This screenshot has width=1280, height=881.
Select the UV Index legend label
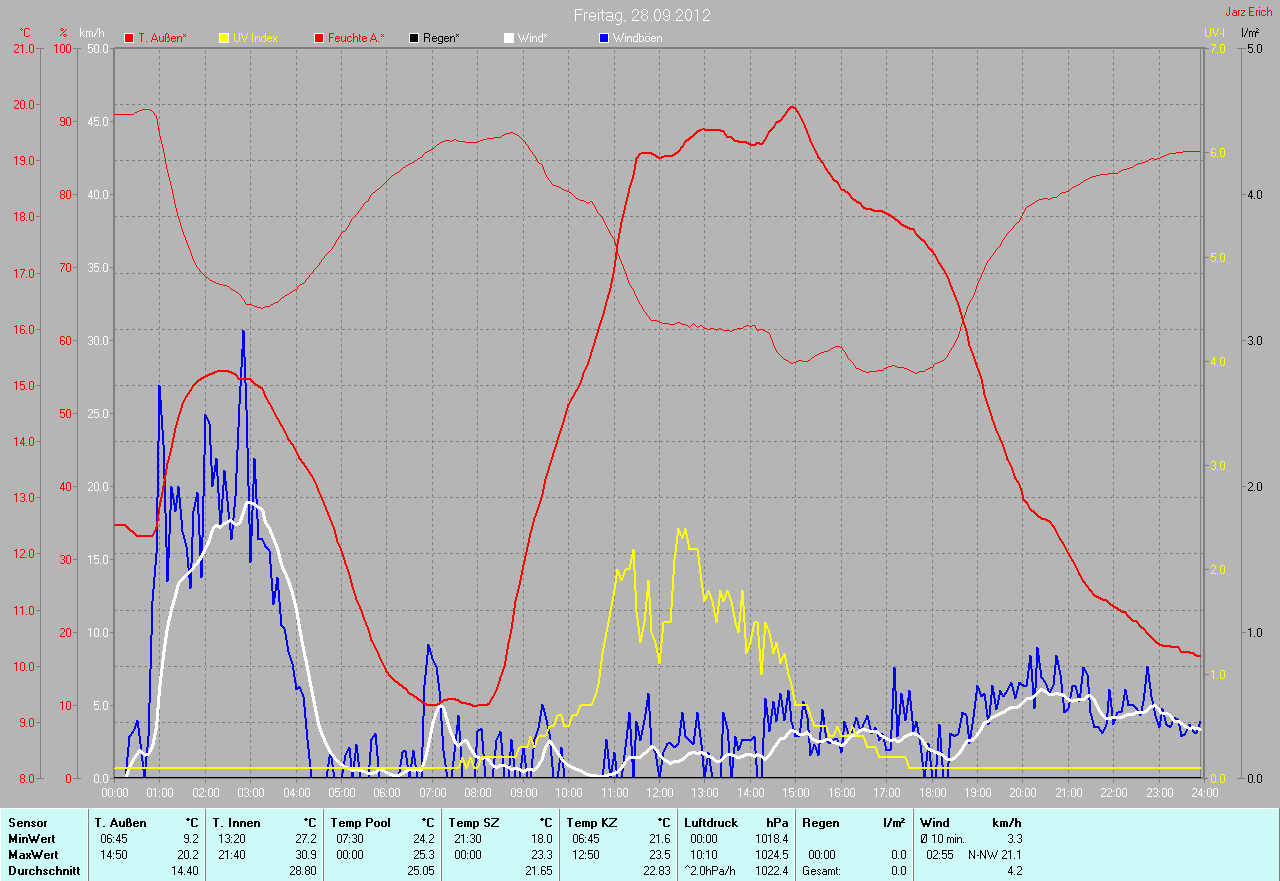coord(255,38)
